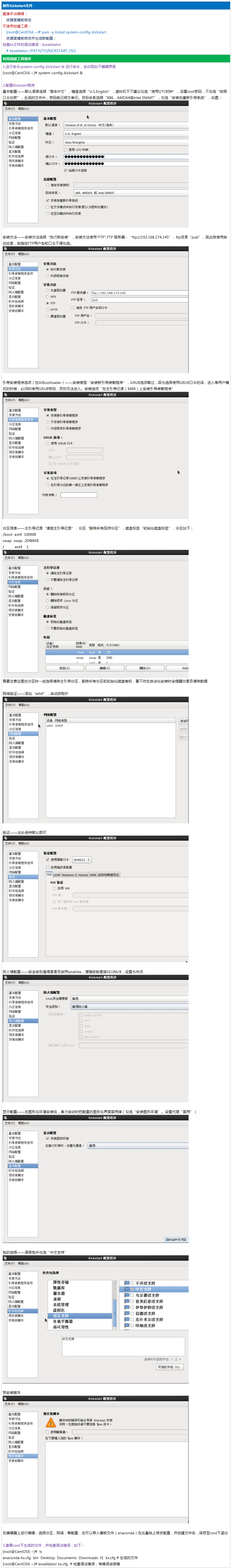Open 文件(F) menu in the 基本配置 page window
232x1568 pixels.
coord(10,109)
